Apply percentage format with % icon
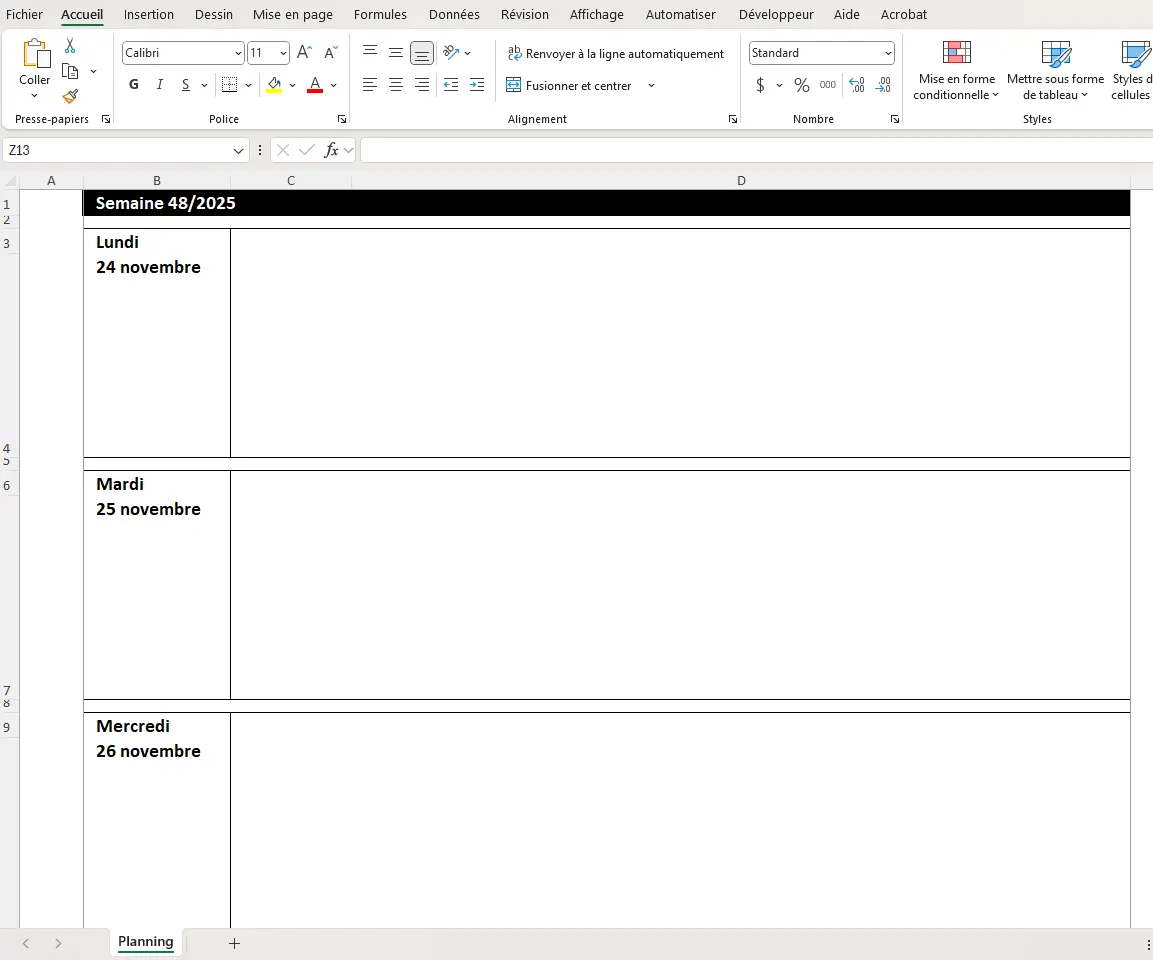 [x=801, y=85]
